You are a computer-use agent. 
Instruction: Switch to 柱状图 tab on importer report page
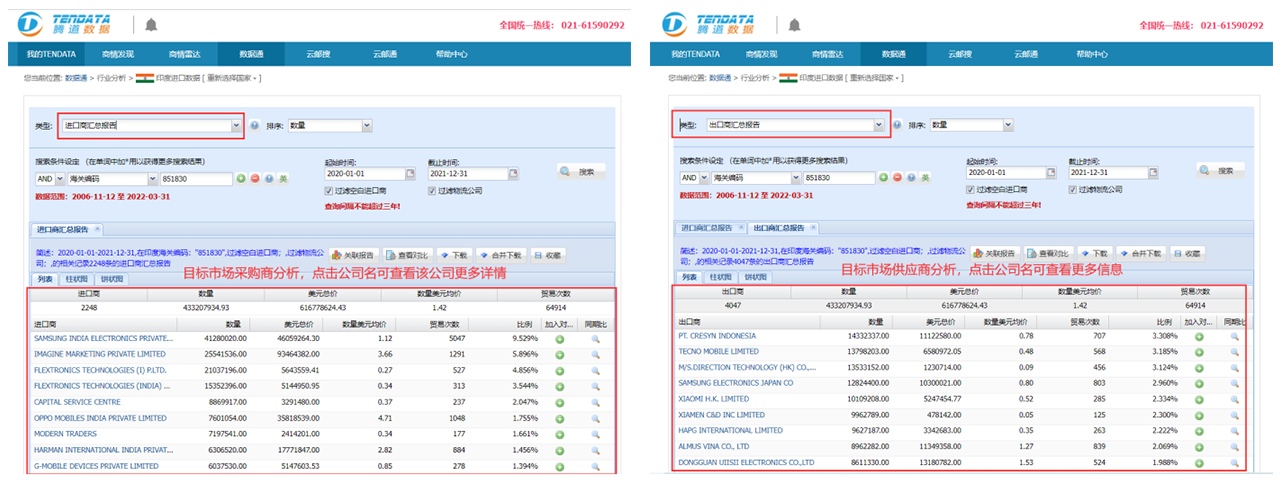click(77, 278)
